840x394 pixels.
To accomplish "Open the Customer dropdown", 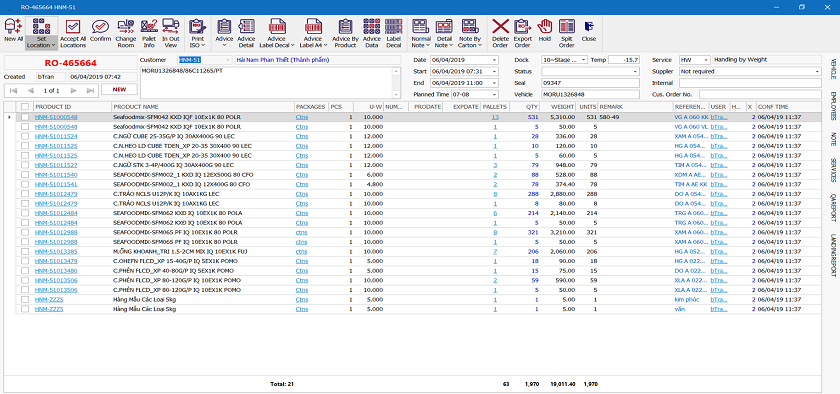I will click(228, 60).
